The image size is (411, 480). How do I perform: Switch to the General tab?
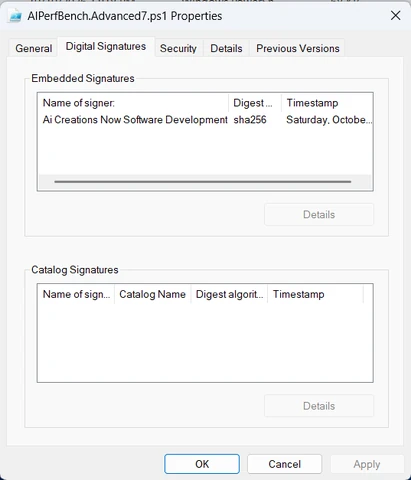tap(34, 48)
